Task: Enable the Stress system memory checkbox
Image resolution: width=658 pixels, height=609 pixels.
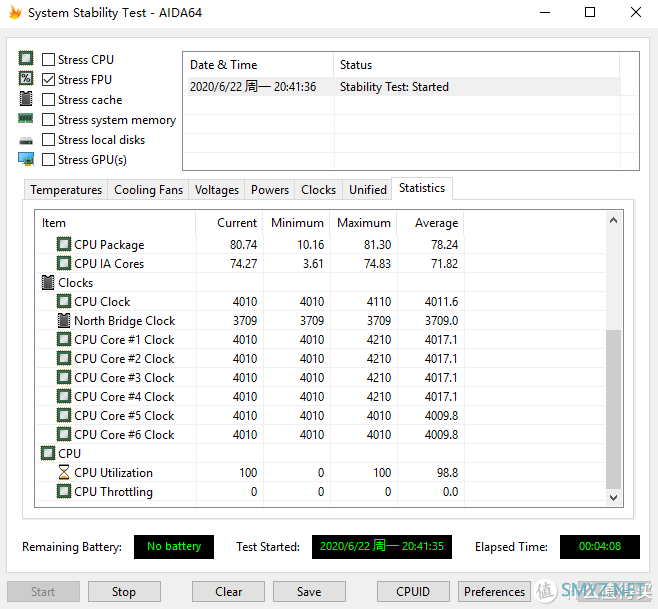Action: pos(48,120)
